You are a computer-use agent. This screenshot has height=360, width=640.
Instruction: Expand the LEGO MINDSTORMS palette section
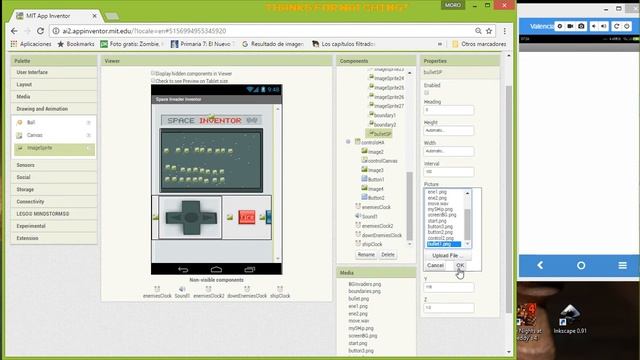click(x=54, y=214)
